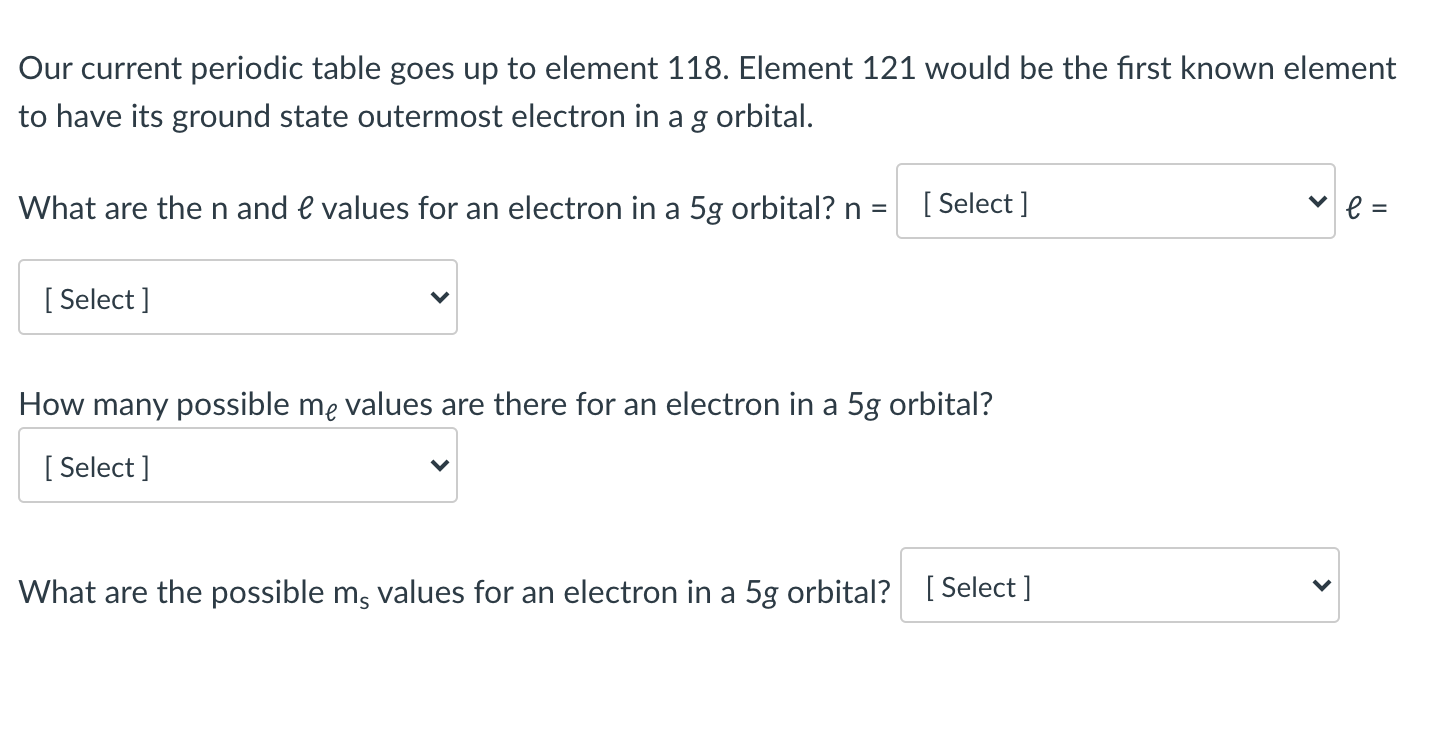
Task: Click the chevron arrow of the ℓ dropdown
Action: [437, 298]
